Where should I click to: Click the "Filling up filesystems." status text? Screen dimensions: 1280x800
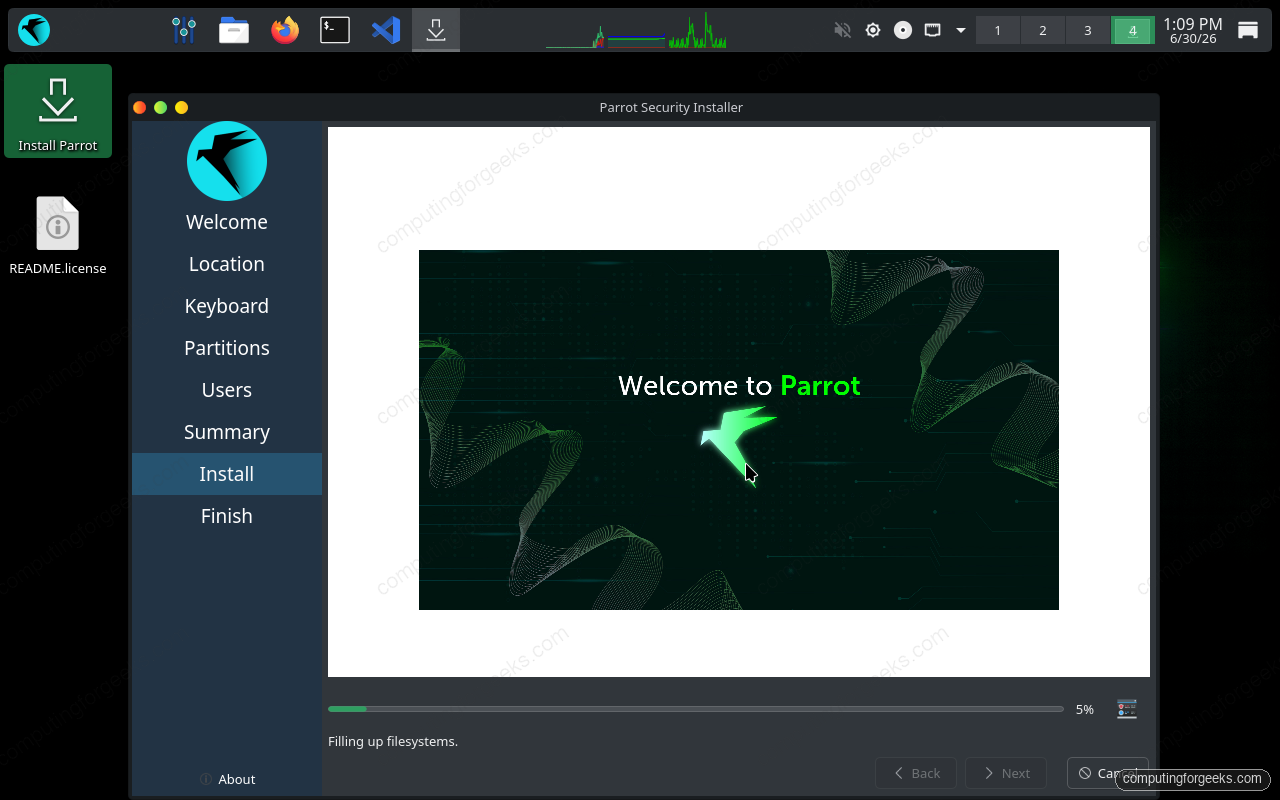coord(393,741)
